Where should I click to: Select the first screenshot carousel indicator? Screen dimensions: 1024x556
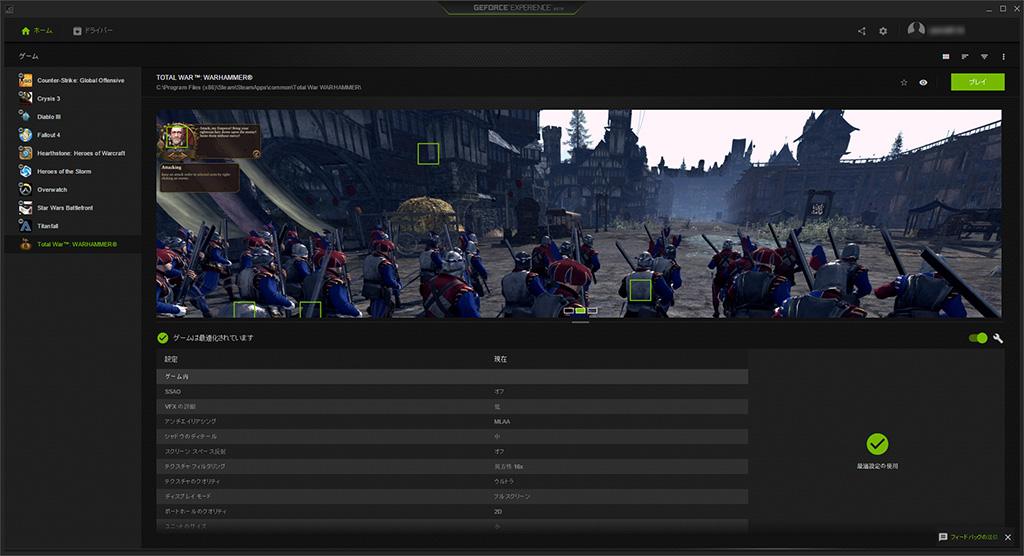(x=569, y=311)
